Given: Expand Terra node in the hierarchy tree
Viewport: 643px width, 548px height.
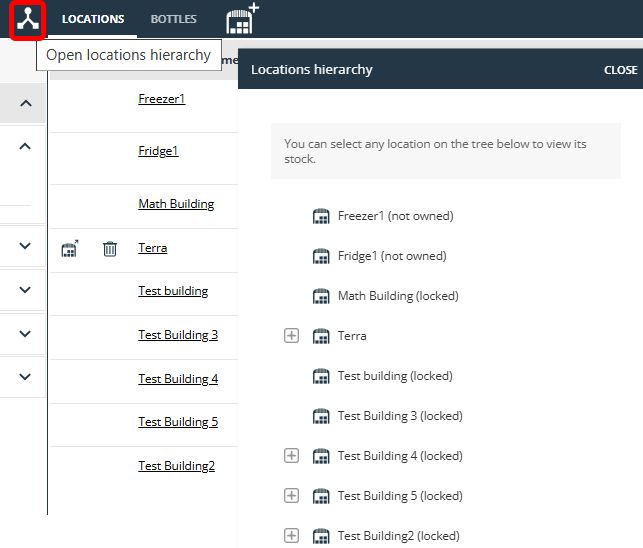Looking at the screenshot, I should pos(291,336).
